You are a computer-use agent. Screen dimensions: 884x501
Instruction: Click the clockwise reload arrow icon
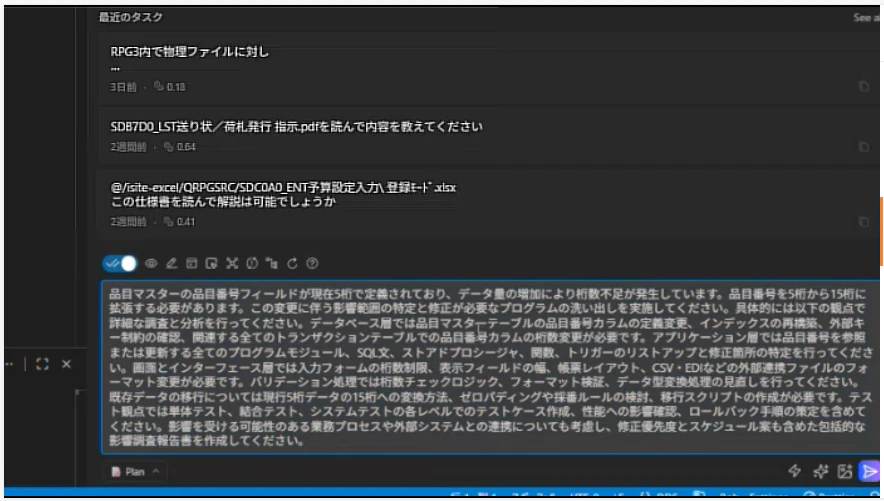point(292,263)
